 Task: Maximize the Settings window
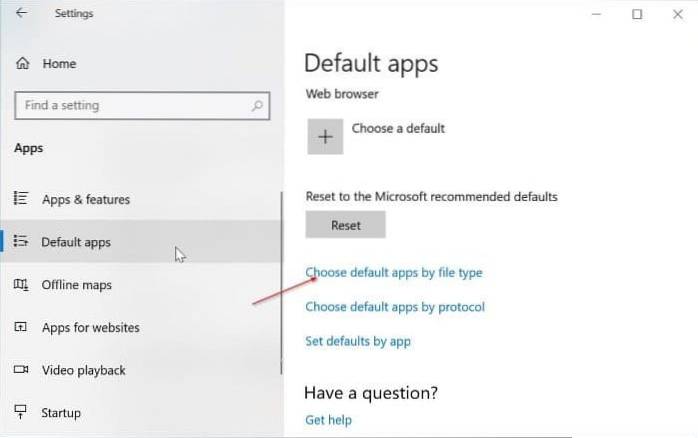point(637,14)
